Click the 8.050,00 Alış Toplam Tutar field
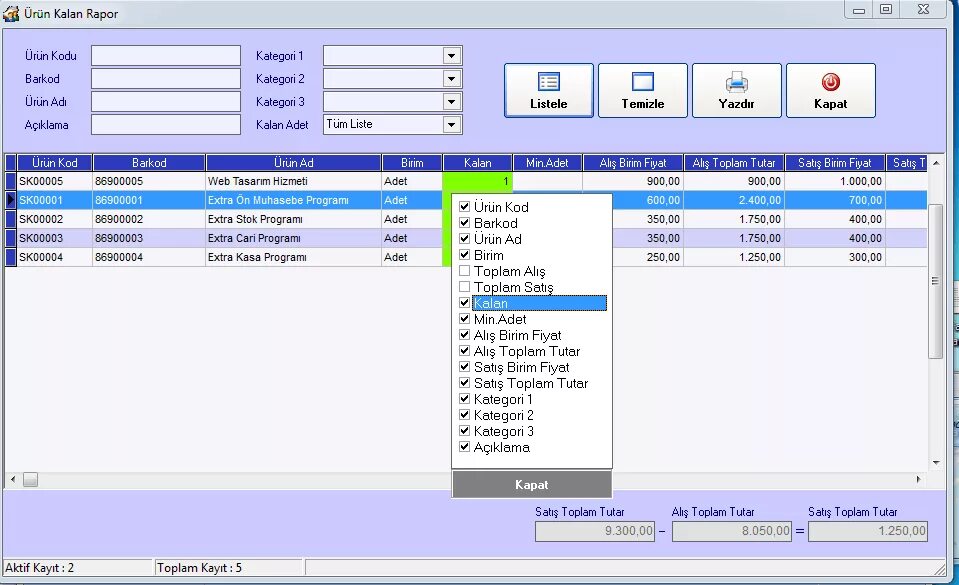Screen dimensions: 959x585 731,531
